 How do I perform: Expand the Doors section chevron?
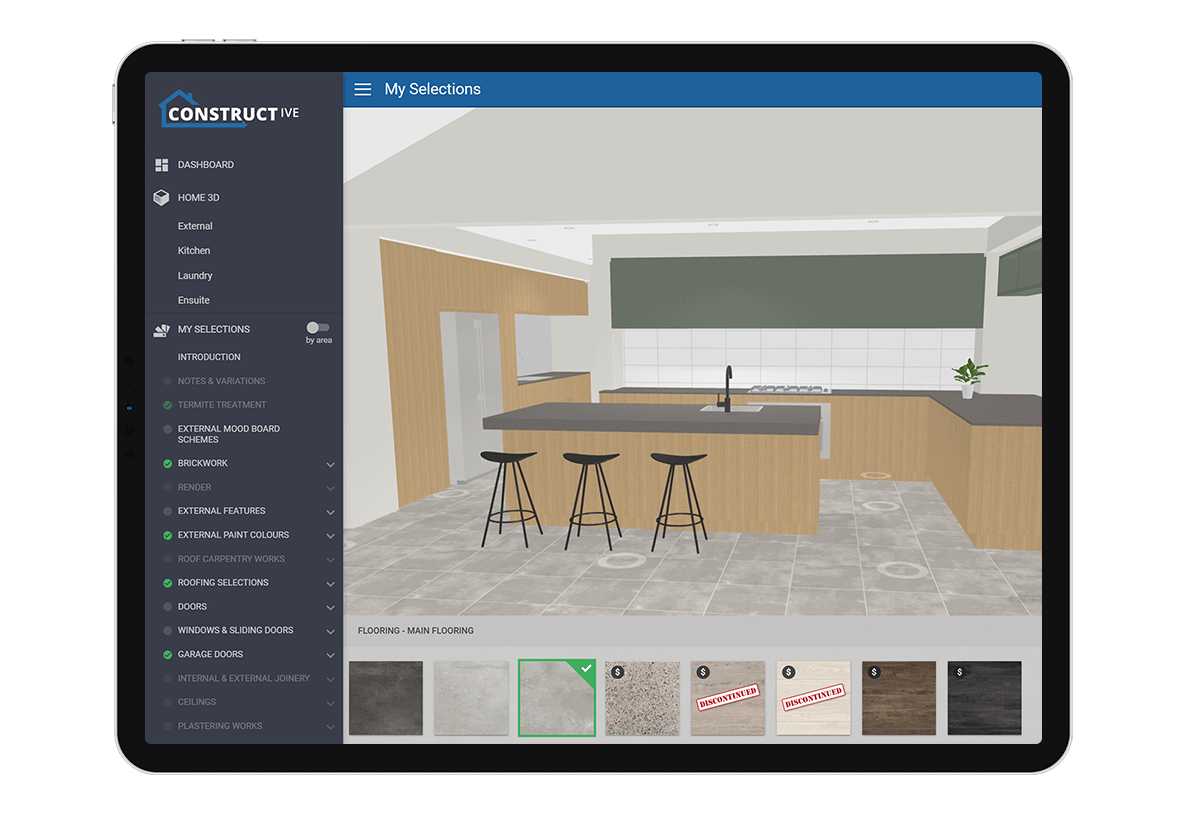tap(330, 607)
